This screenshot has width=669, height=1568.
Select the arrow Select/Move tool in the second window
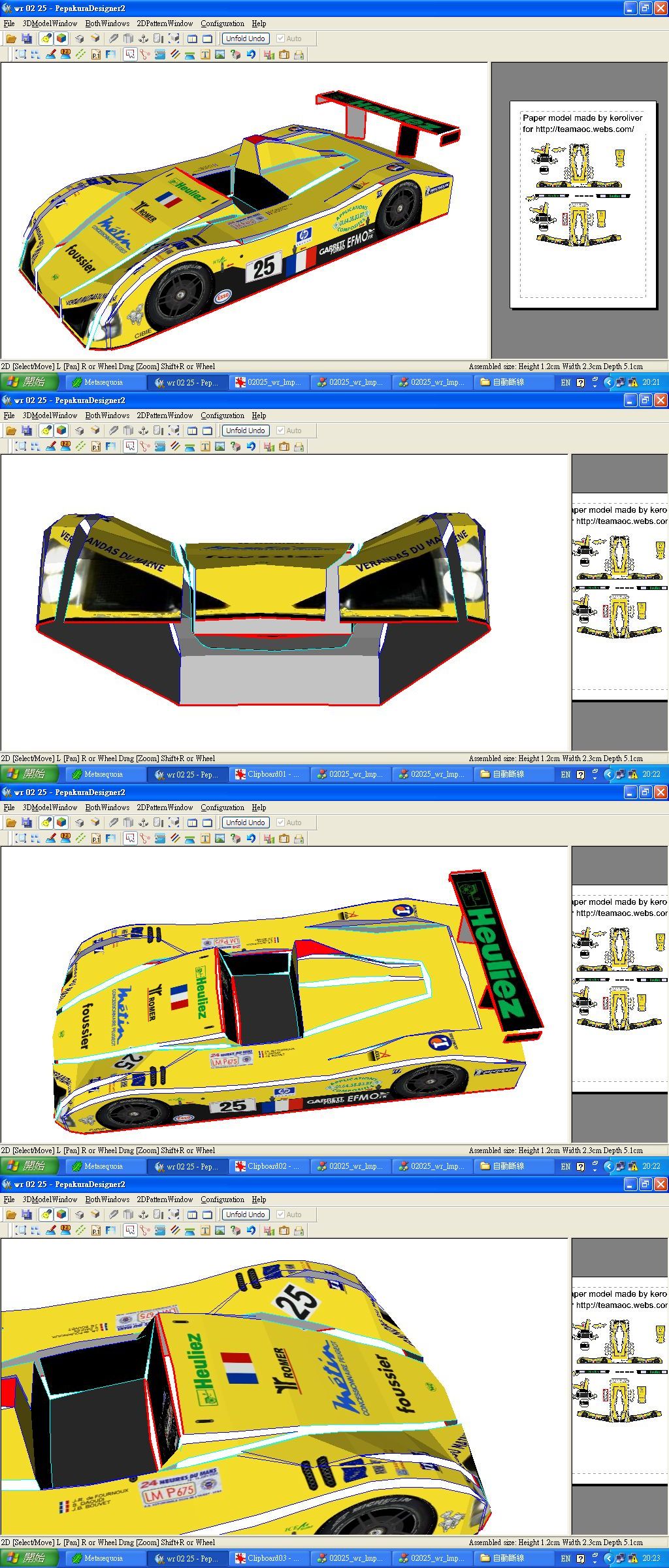coord(130,447)
